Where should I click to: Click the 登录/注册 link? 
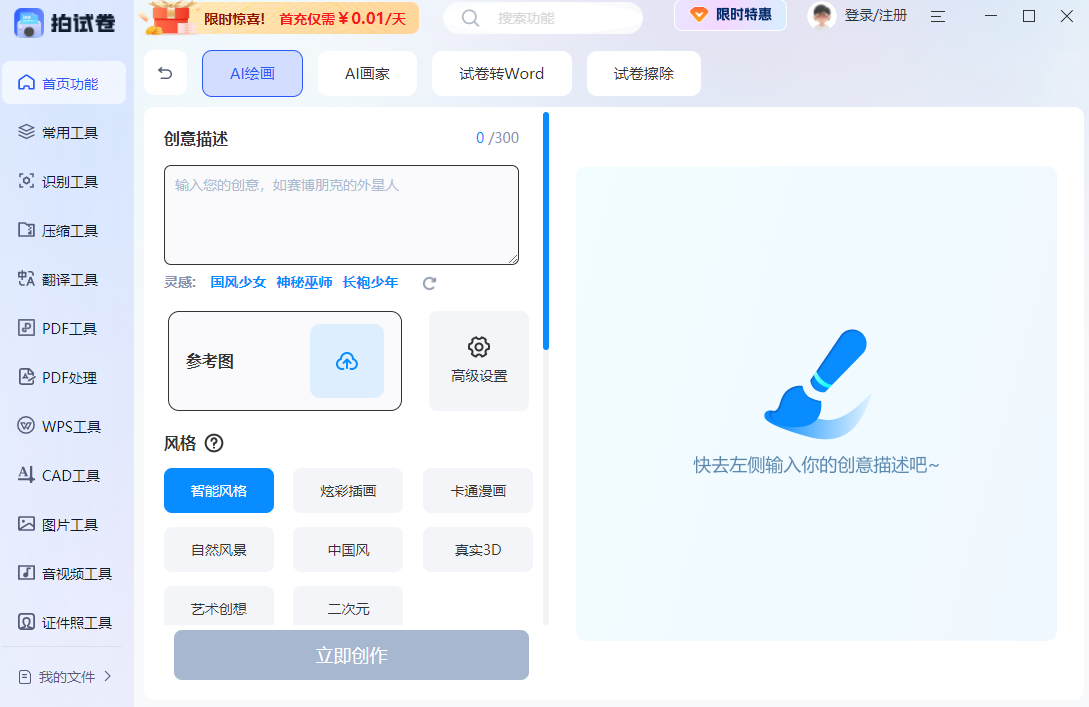click(875, 15)
